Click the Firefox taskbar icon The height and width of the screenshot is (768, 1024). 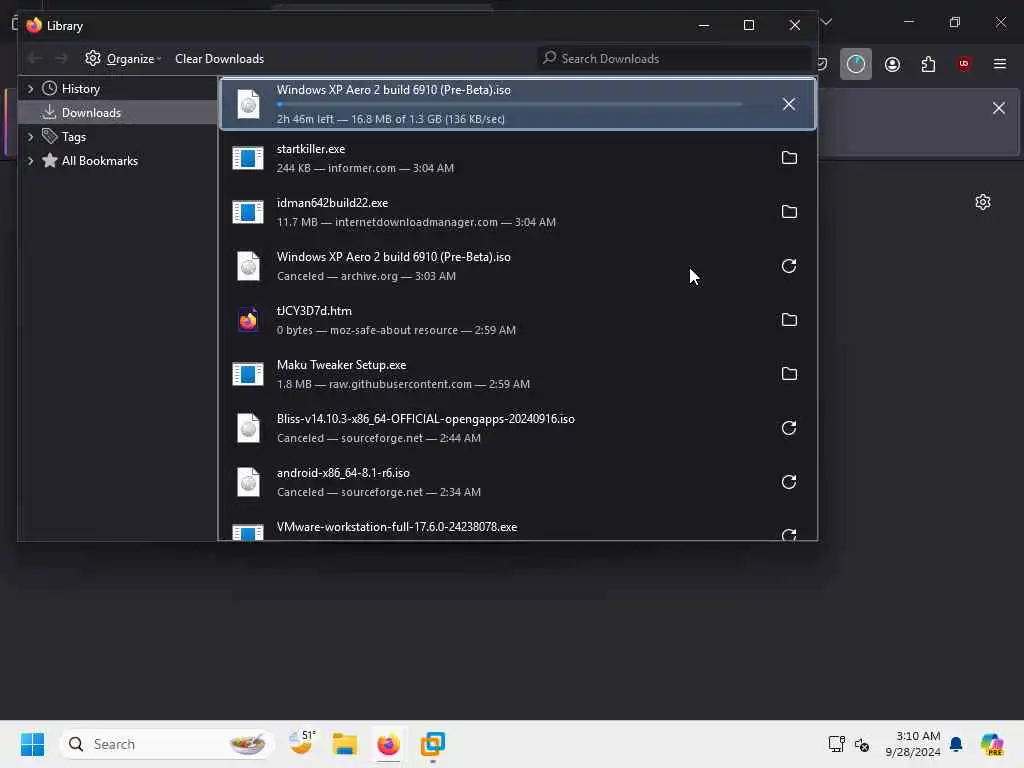pyautogui.click(x=389, y=744)
